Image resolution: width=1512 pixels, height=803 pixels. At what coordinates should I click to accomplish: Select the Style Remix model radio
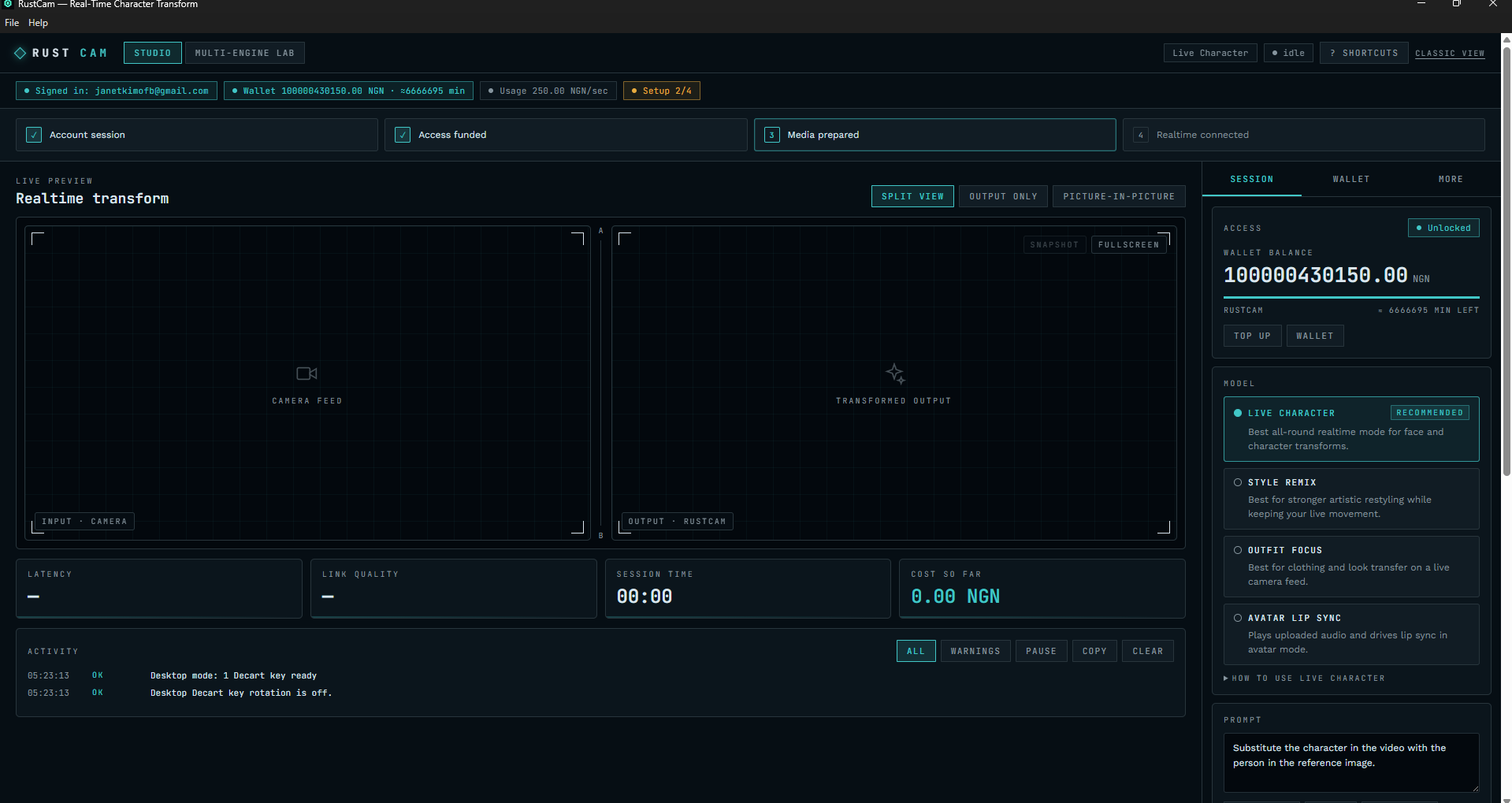coord(1237,482)
